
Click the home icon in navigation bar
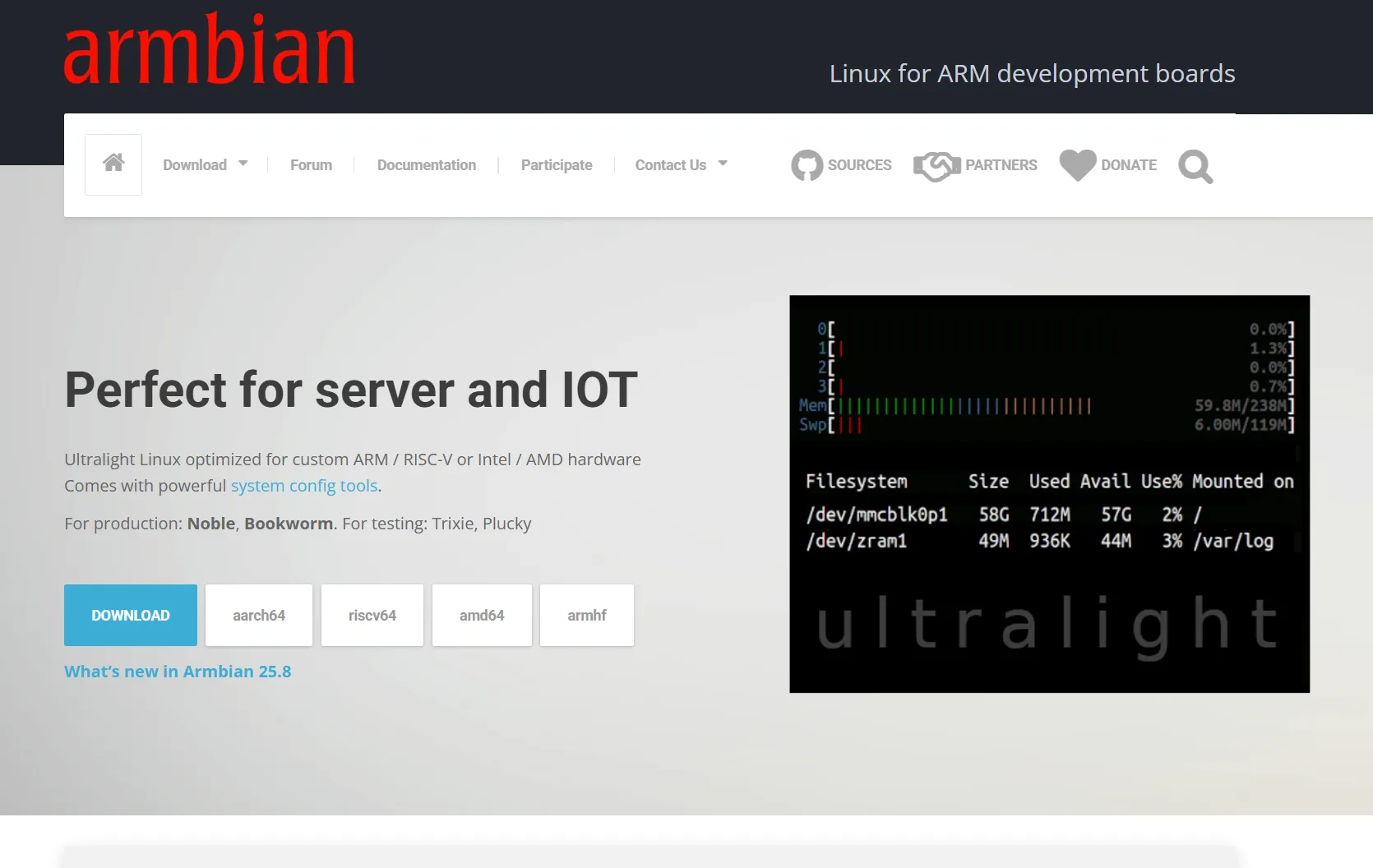click(113, 164)
